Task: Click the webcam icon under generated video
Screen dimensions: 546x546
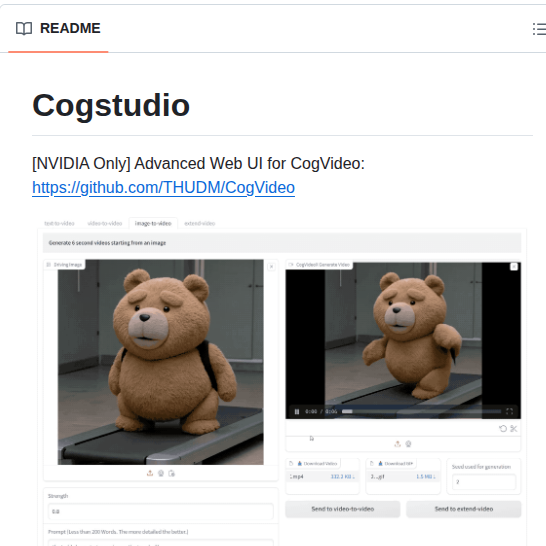Action: click(x=408, y=444)
